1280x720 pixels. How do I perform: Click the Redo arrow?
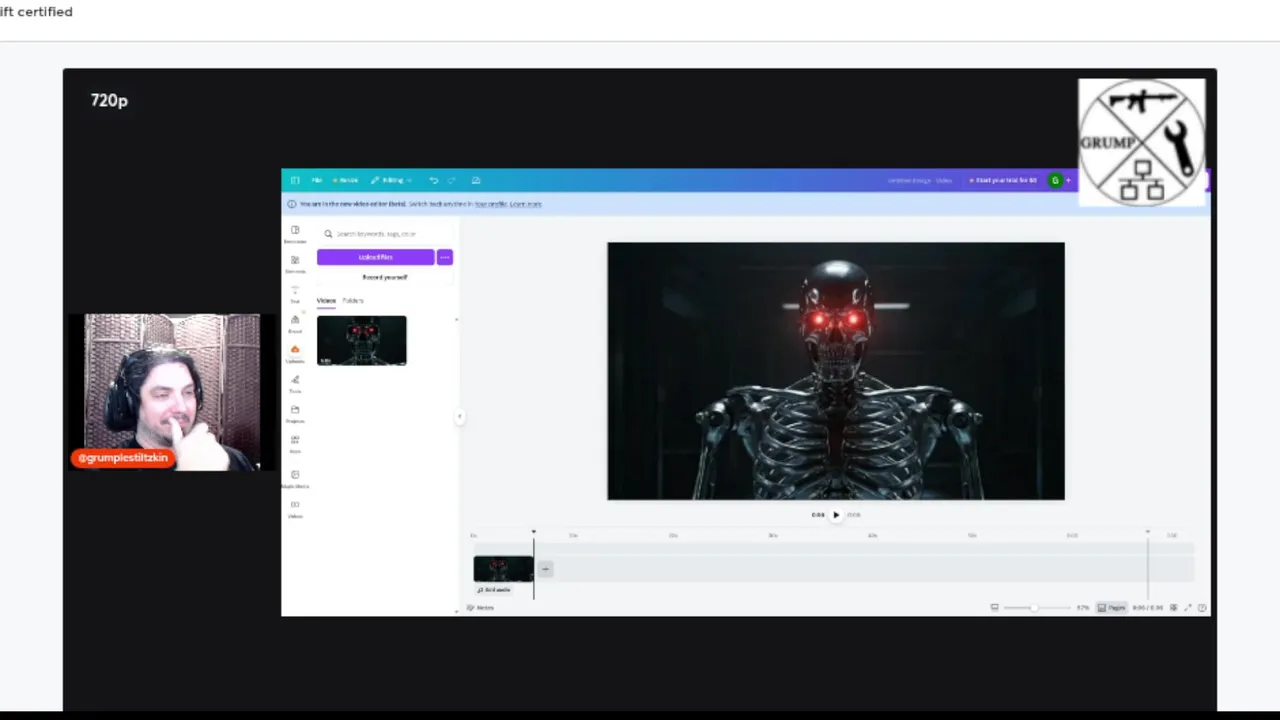click(451, 180)
